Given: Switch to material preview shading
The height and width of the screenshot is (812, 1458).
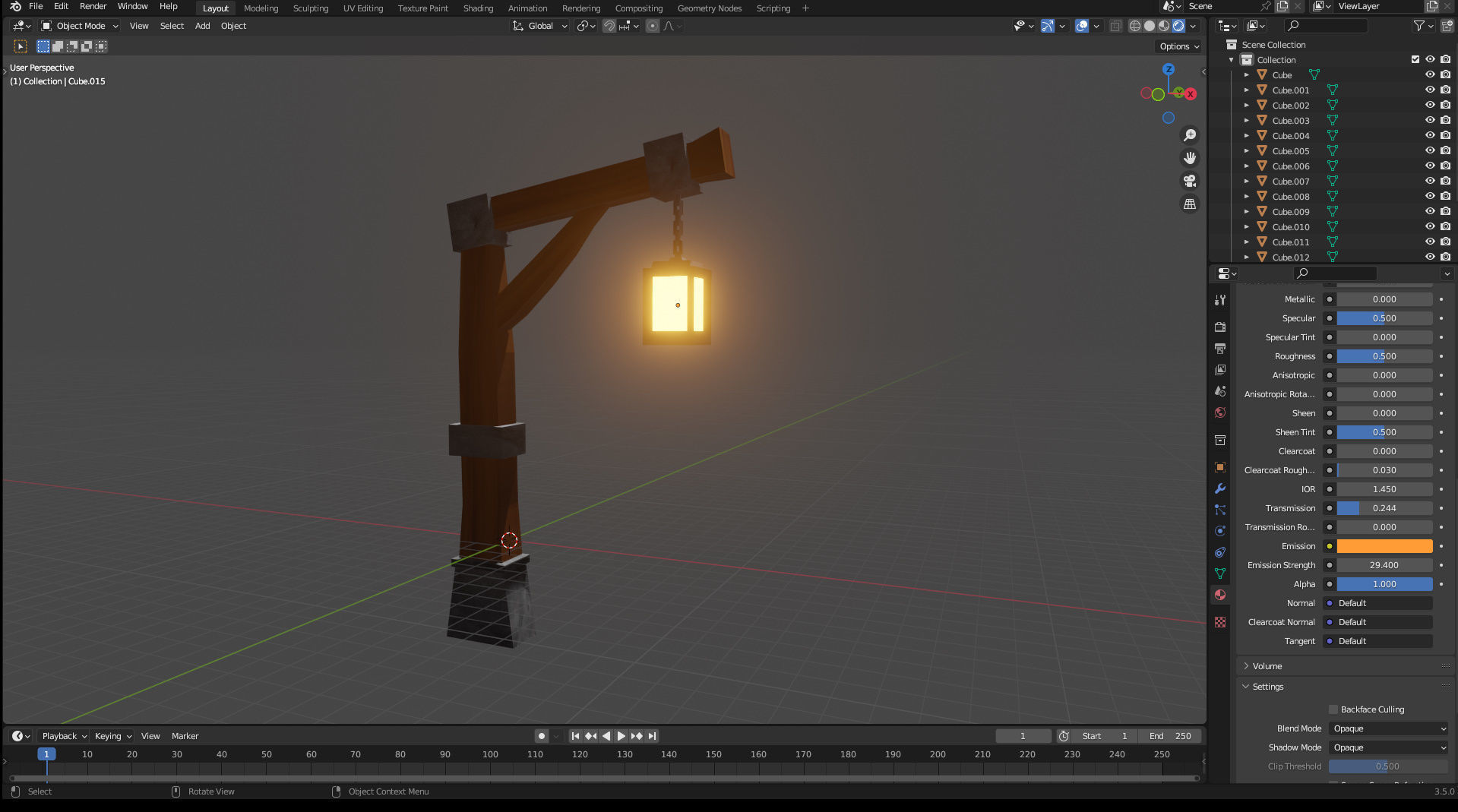Looking at the screenshot, I should coord(1164,26).
